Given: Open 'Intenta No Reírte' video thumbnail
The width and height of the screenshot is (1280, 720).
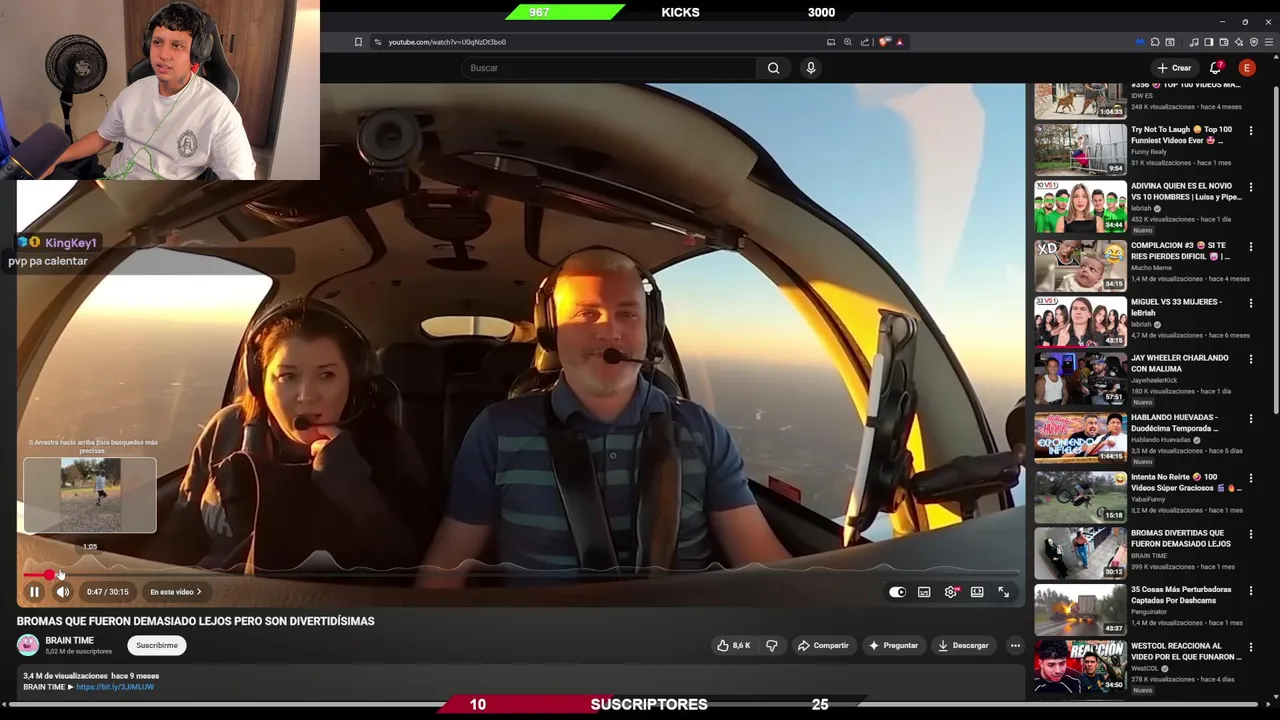Looking at the screenshot, I should (x=1080, y=496).
